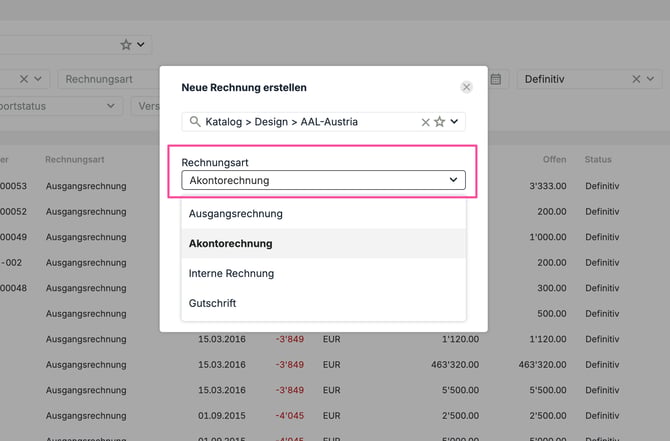This screenshot has height=441, width=670.
Task: Open the Rechnungsart dropdown showing Akontorechnung
Action: [x=323, y=180]
